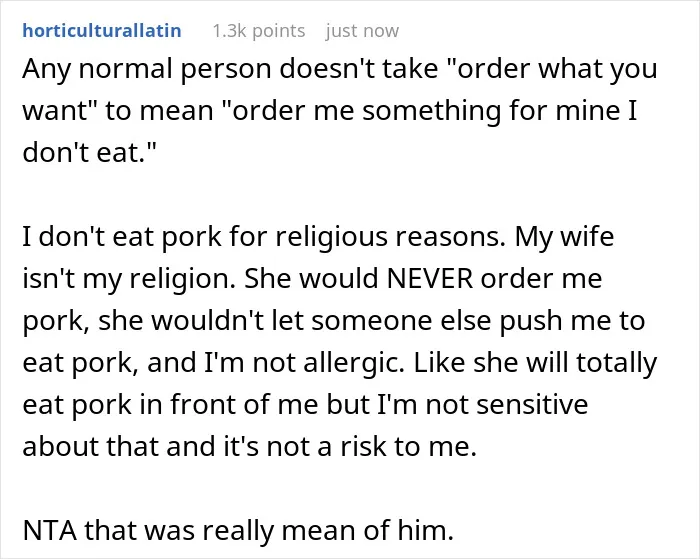Click the words 'I'm not allergic'

304,362
